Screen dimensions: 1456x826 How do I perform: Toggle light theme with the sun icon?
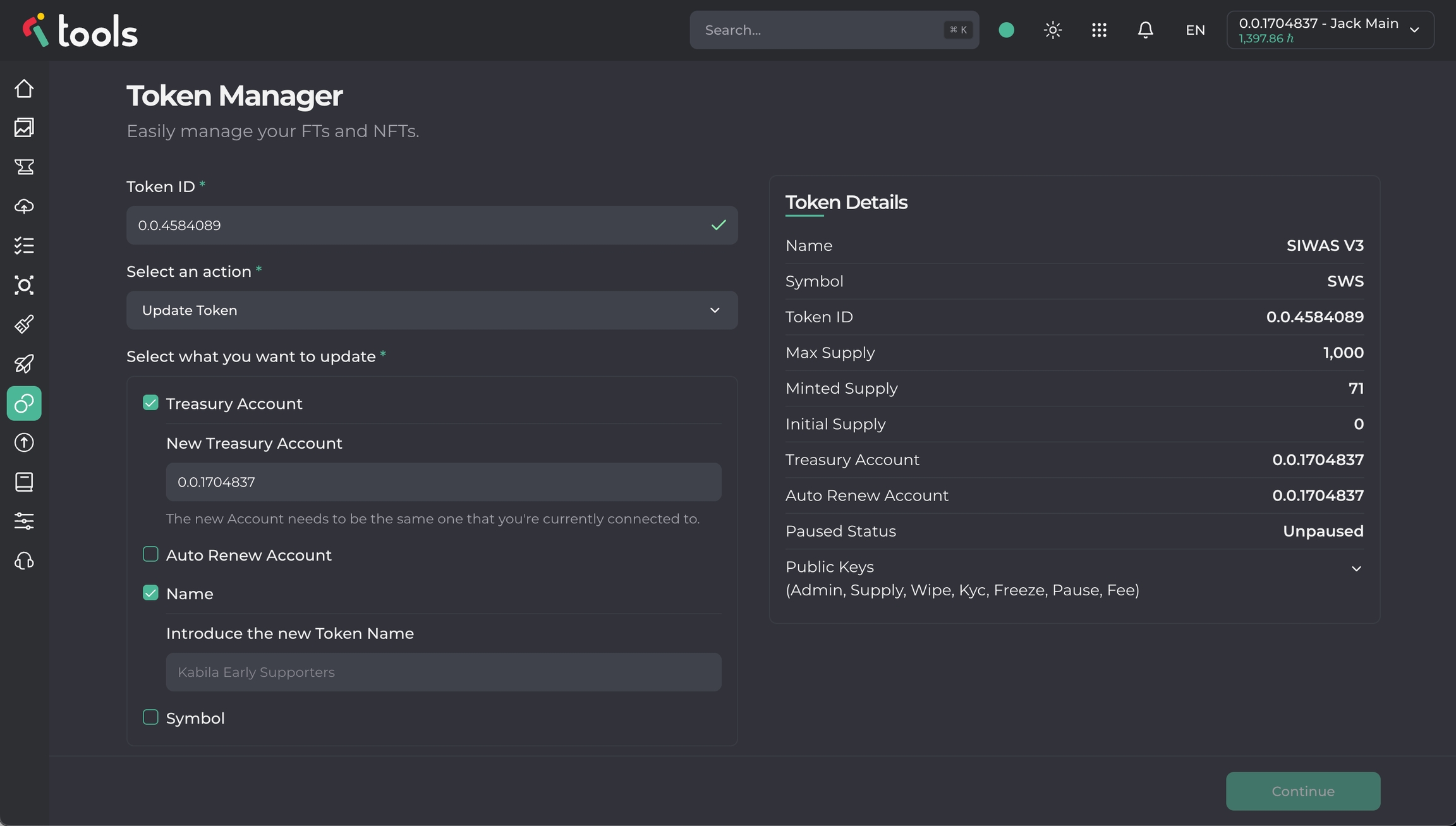(x=1053, y=30)
